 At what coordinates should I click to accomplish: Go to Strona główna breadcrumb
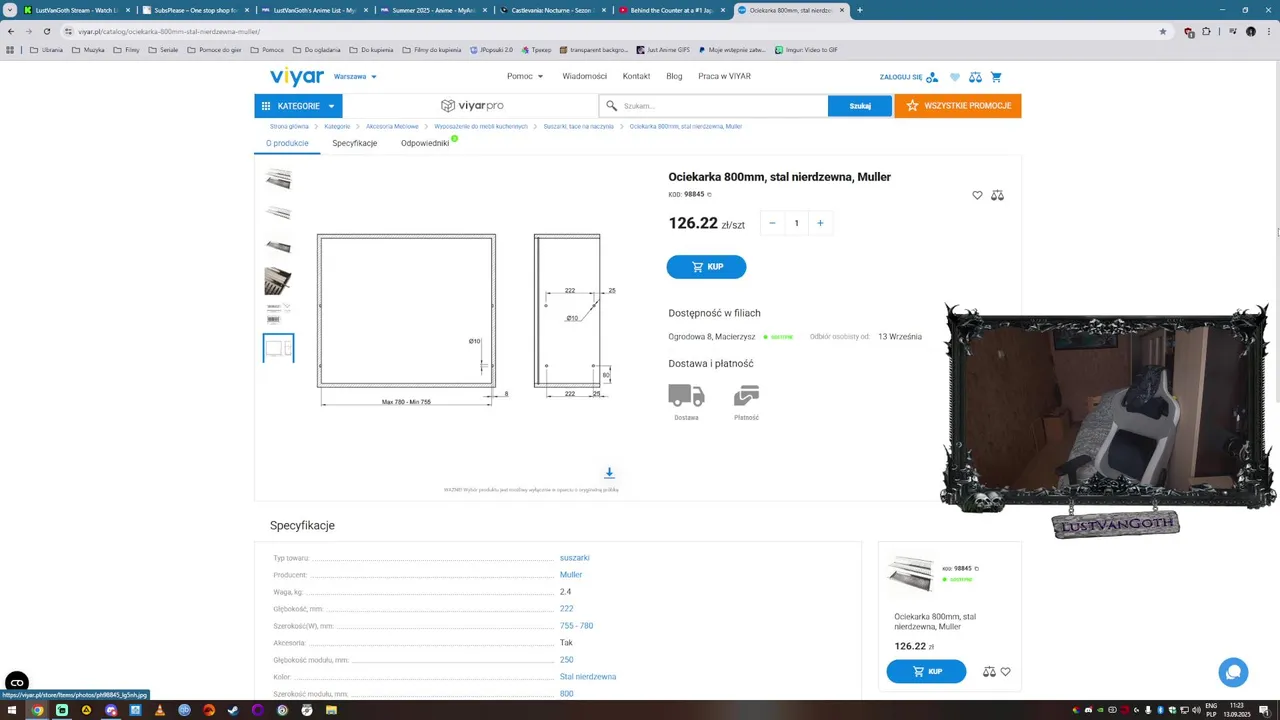pos(289,127)
